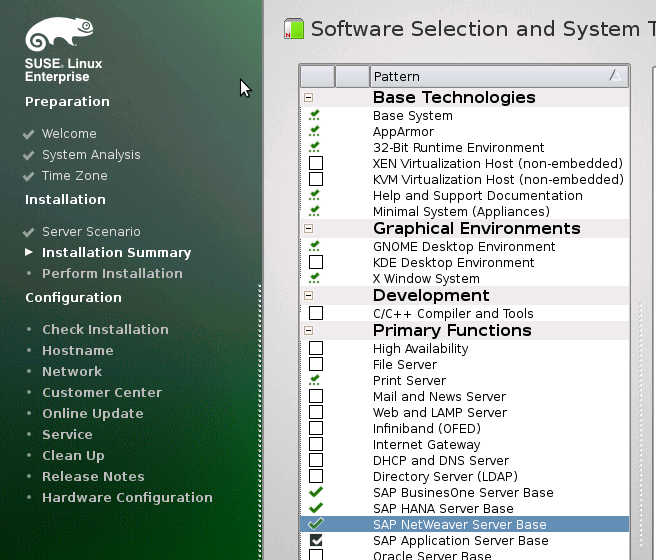Collapse the Base Technologies group

(x=308, y=97)
